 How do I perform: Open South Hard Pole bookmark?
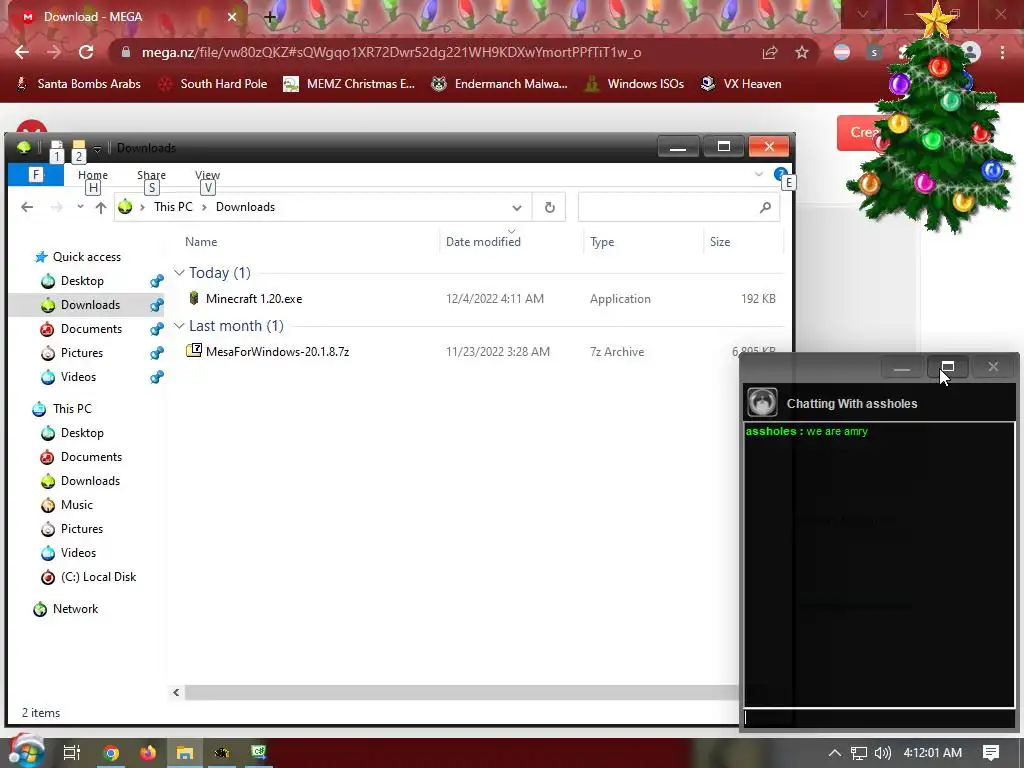point(214,84)
